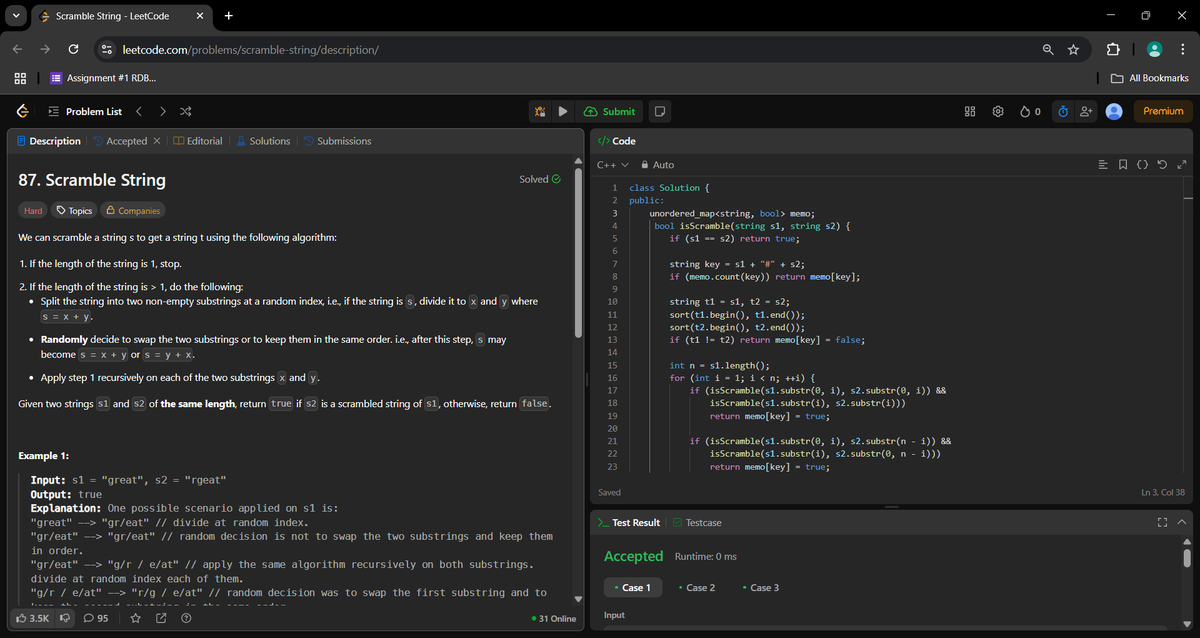Toggle the Auto lock setting

(657, 164)
